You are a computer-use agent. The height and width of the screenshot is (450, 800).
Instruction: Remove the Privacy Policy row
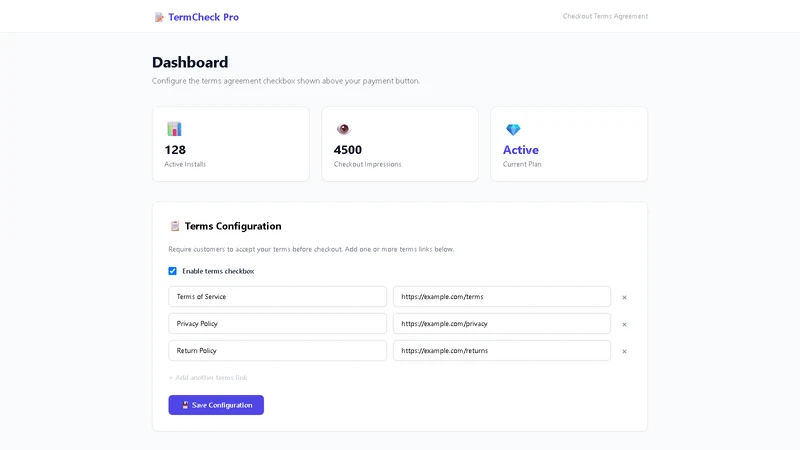(624, 324)
